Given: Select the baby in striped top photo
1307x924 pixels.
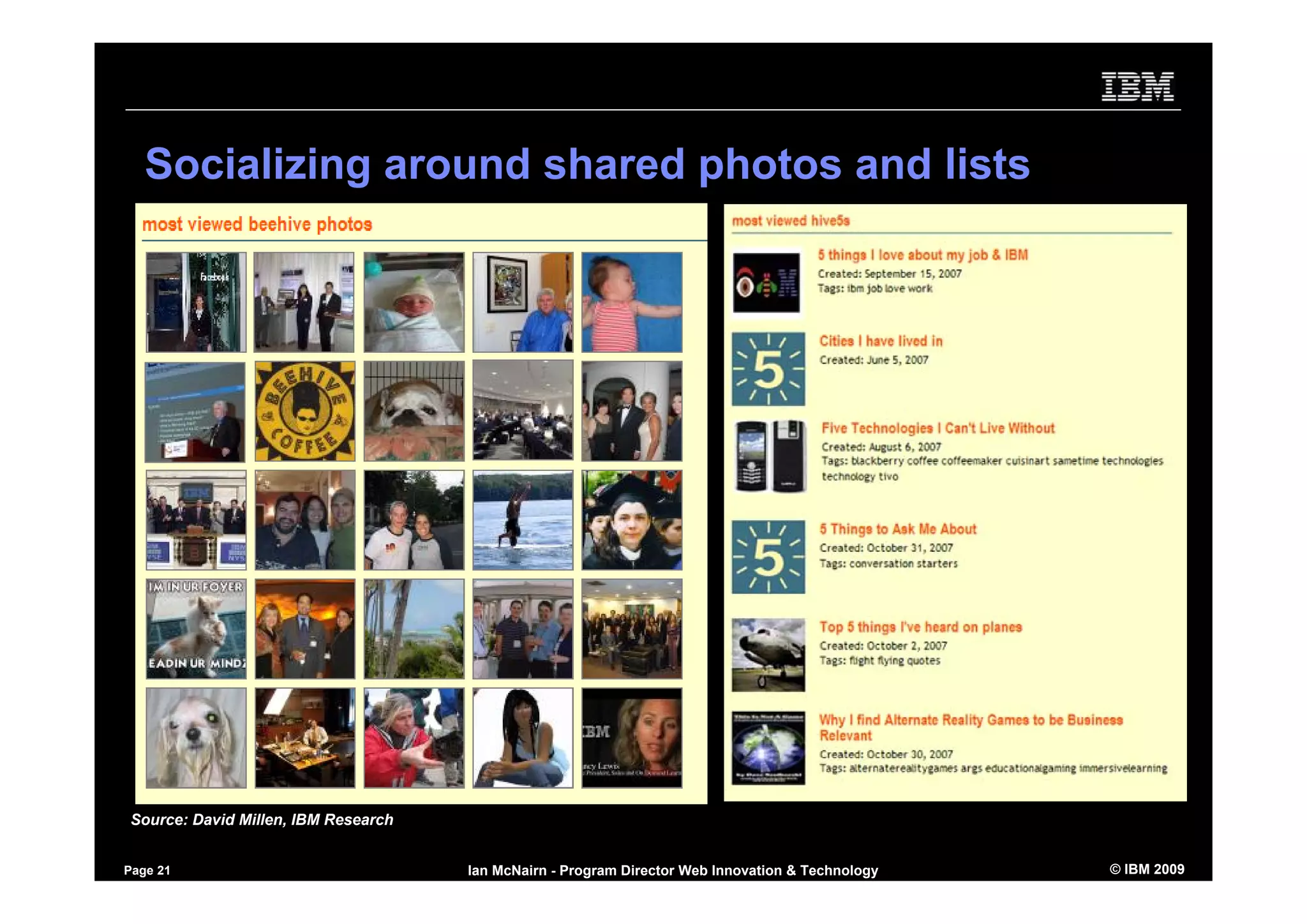Looking at the screenshot, I should (632, 302).
